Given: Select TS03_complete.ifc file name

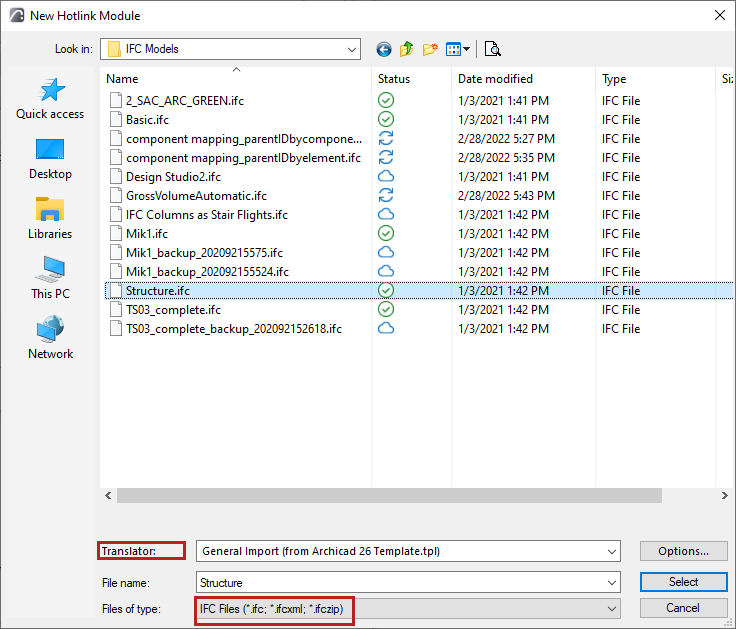Looking at the screenshot, I should (x=173, y=310).
